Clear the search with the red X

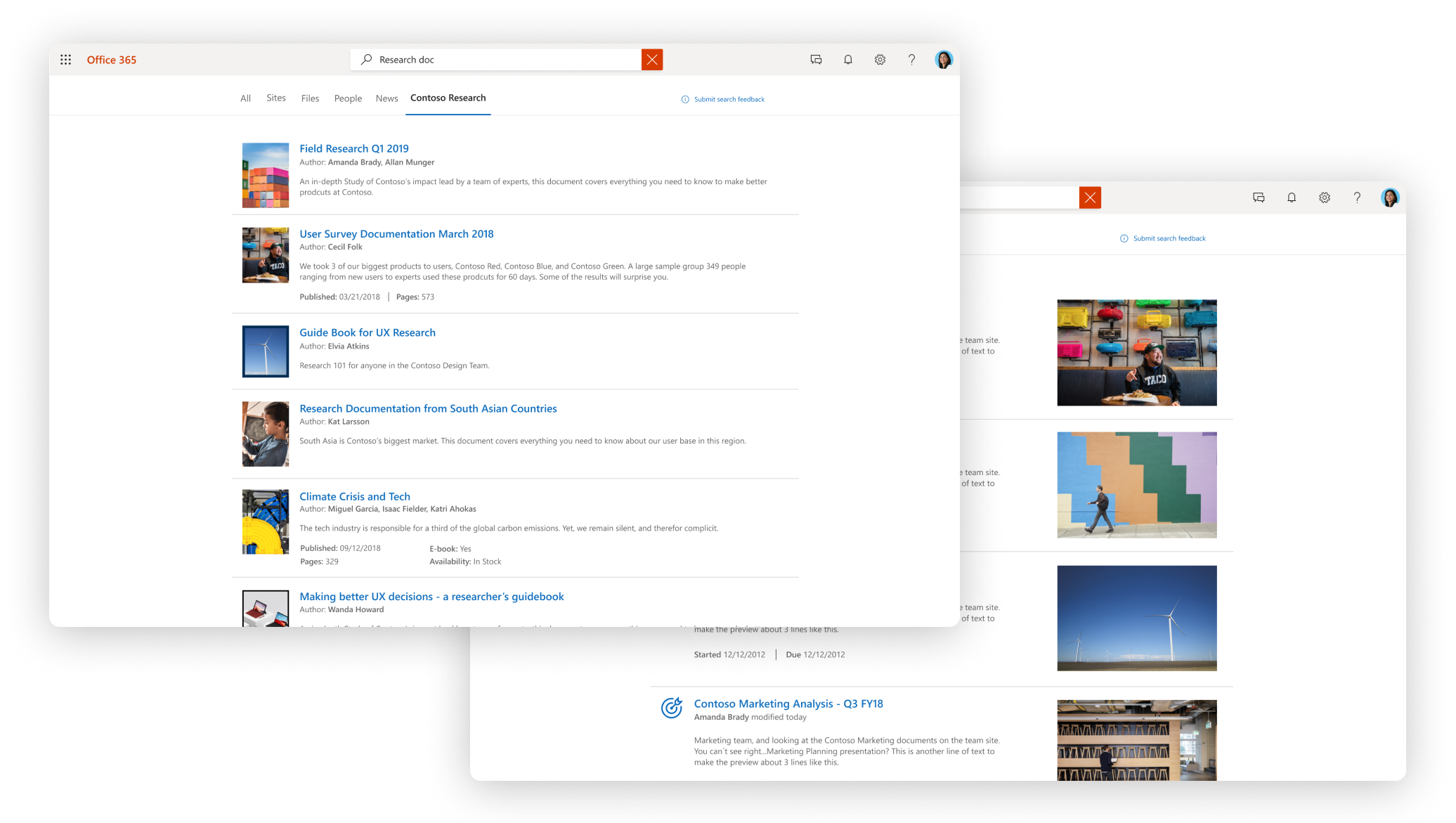(x=651, y=59)
